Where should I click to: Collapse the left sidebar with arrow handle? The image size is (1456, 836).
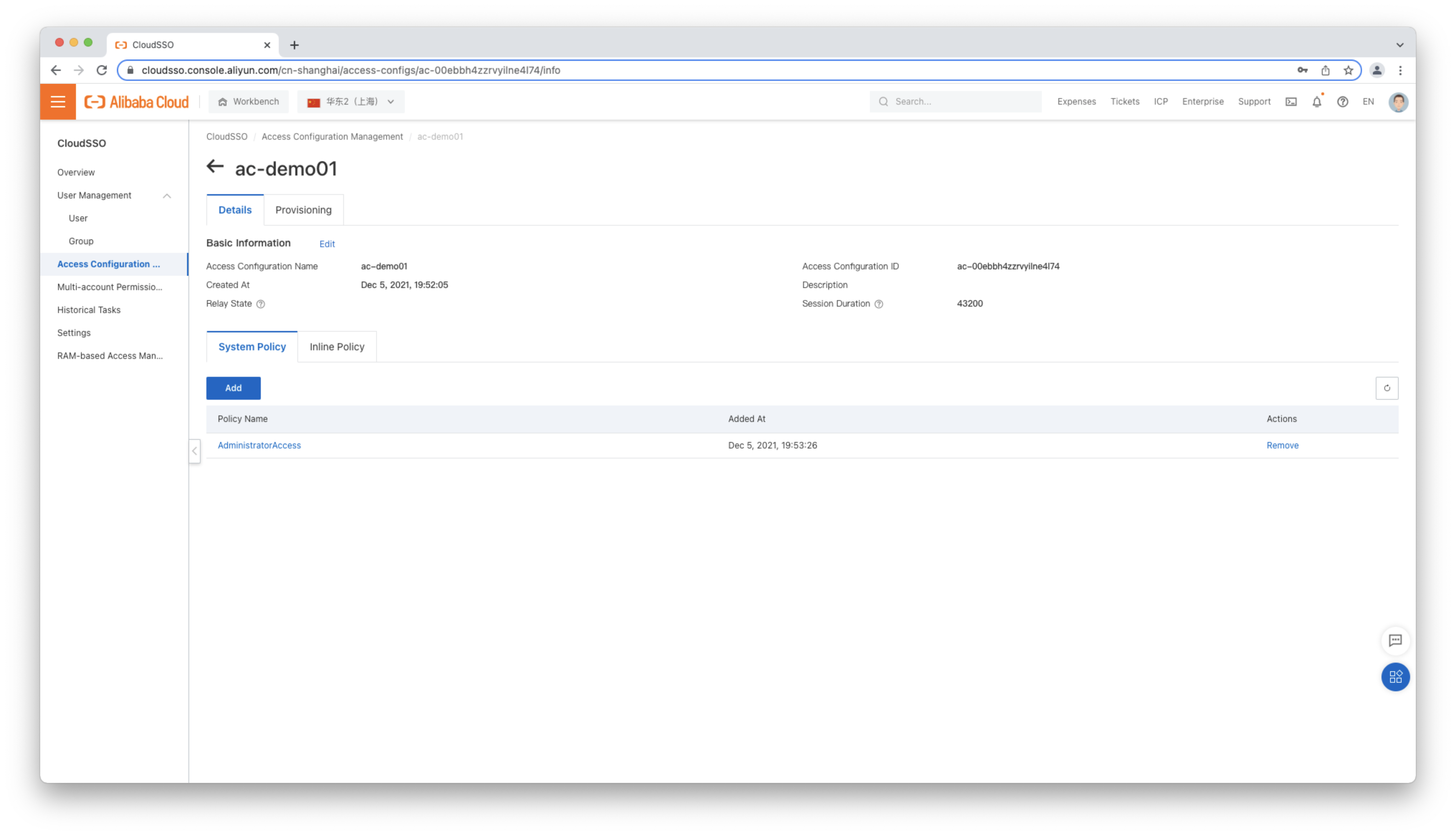195,451
